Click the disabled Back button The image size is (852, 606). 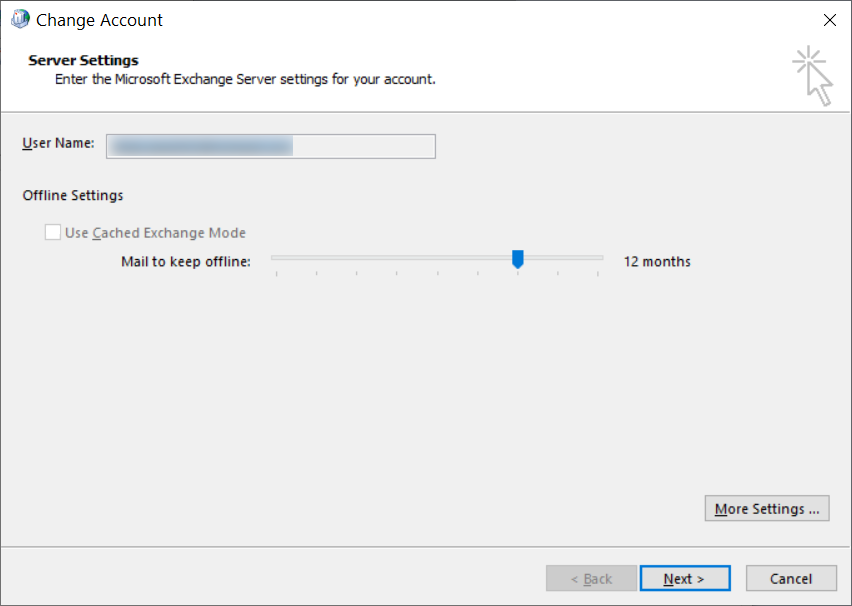(x=591, y=578)
